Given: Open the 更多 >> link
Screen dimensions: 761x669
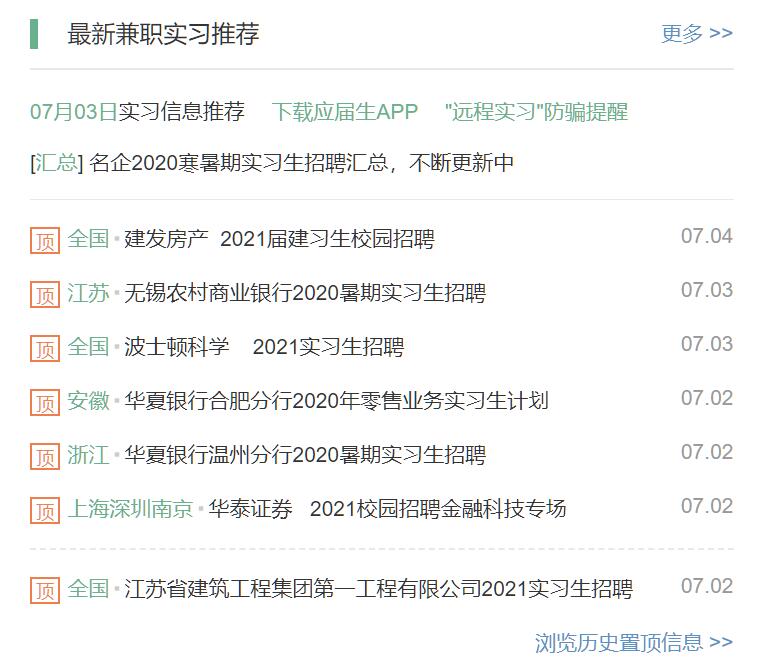Looking at the screenshot, I should pyautogui.click(x=696, y=33).
